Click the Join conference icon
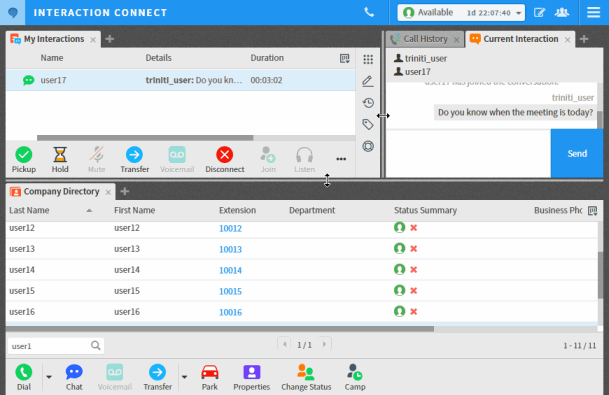This screenshot has width=609, height=395. (268, 159)
